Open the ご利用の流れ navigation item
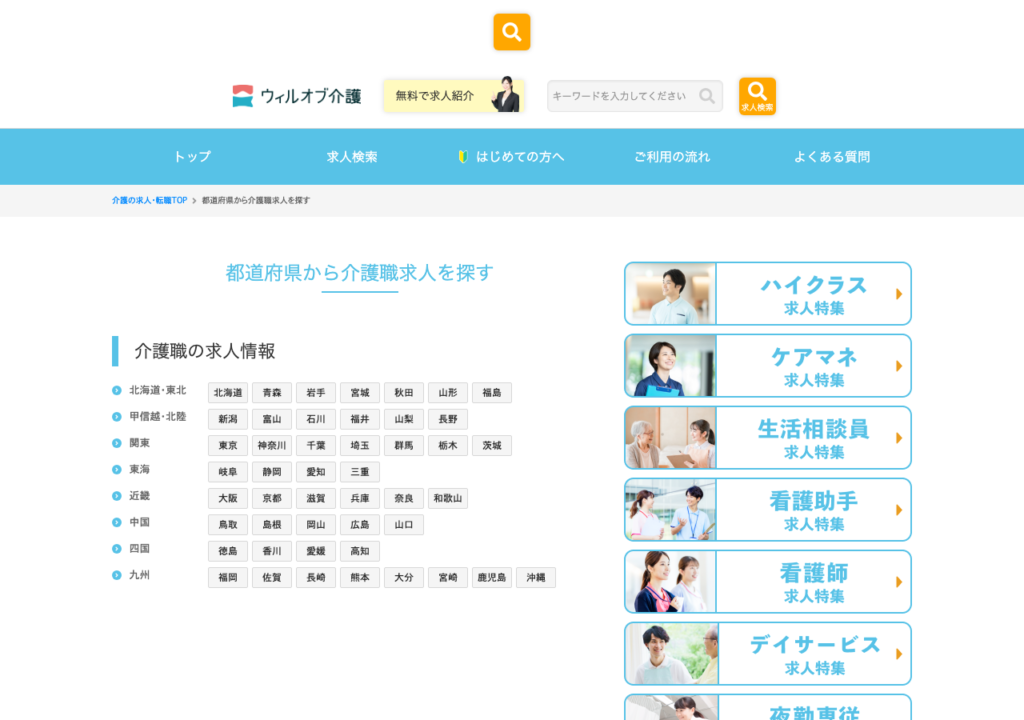The width and height of the screenshot is (1024, 720). pos(672,157)
